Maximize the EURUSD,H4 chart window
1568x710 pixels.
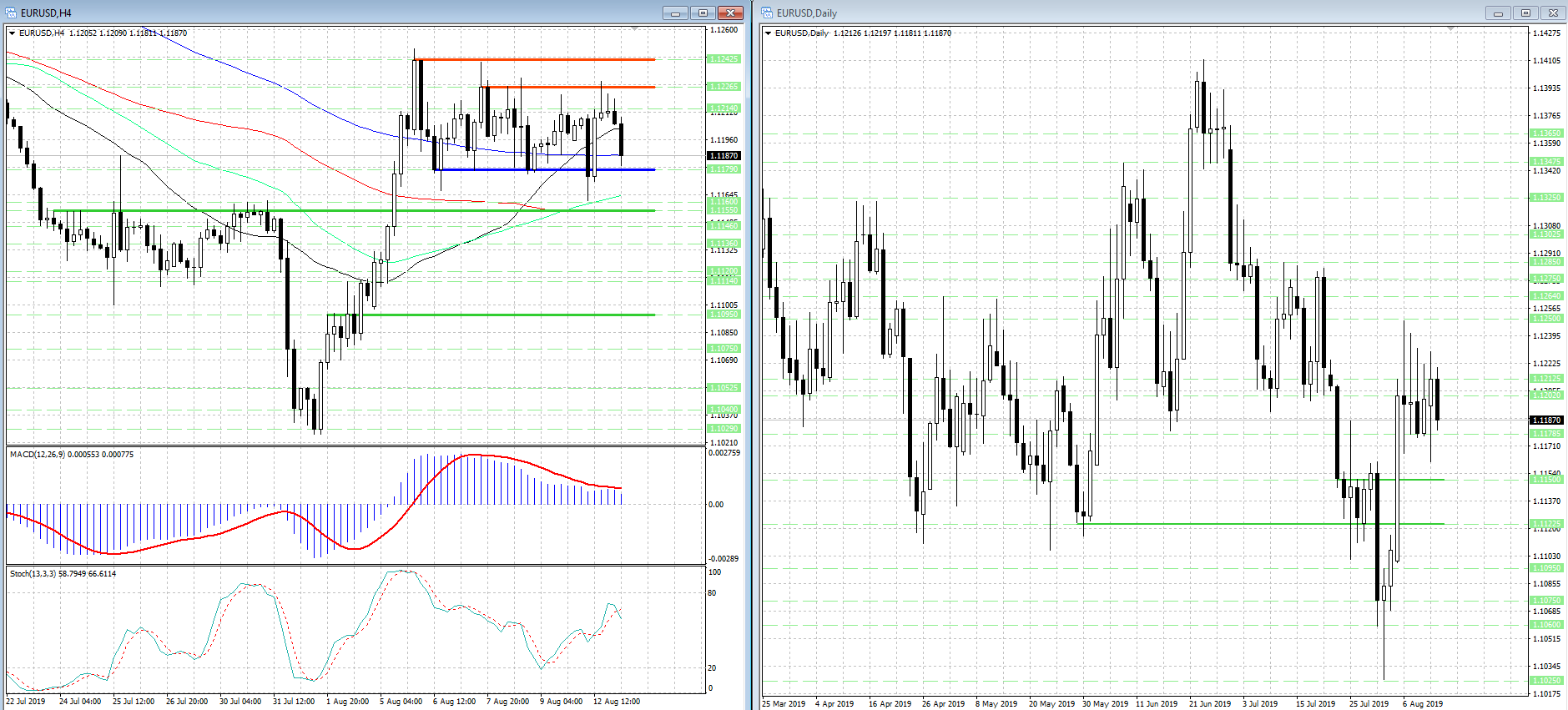pyautogui.click(x=703, y=13)
